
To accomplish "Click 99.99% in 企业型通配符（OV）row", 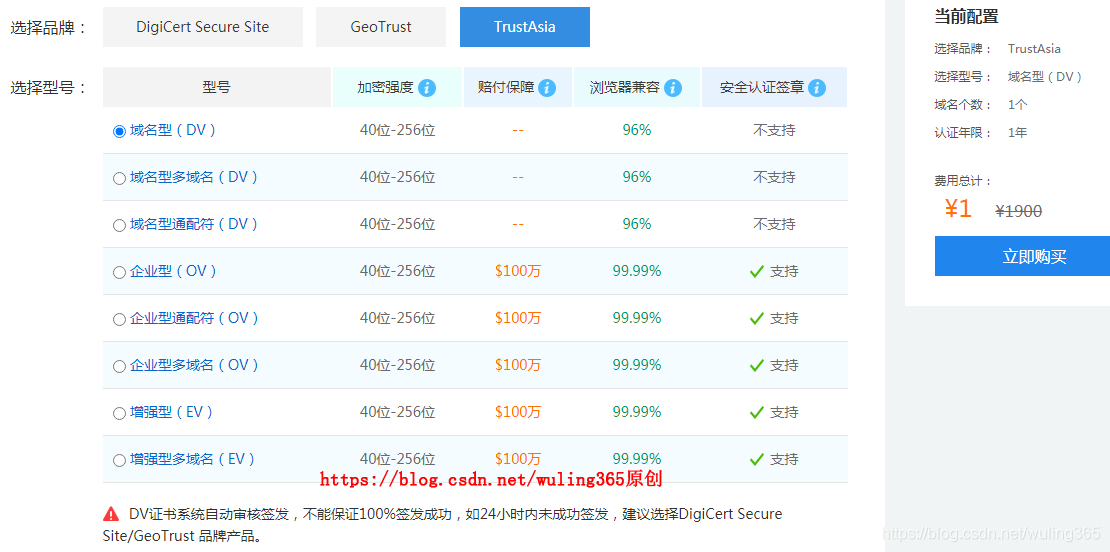I will point(637,318).
